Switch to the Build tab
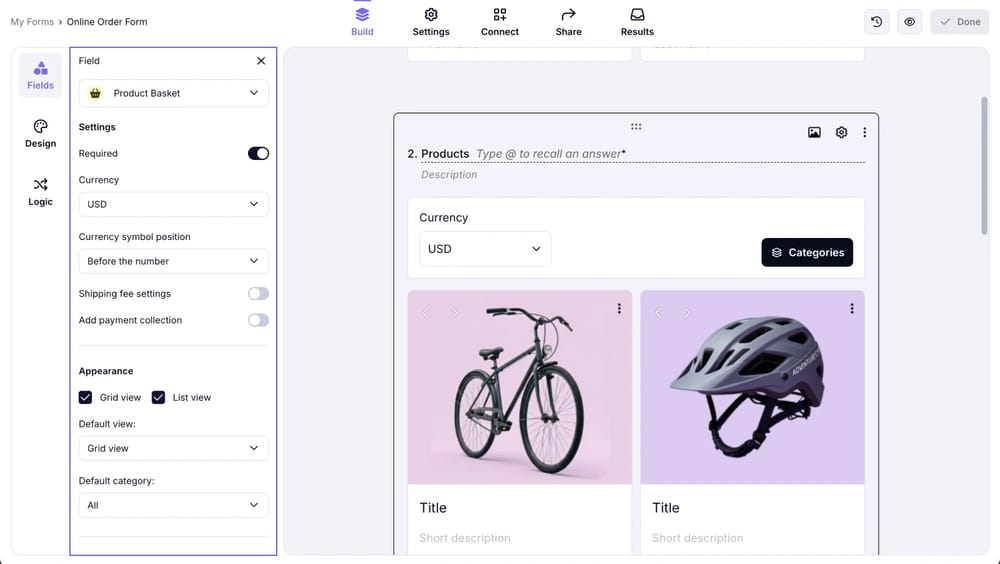This screenshot has height=564, width=1000. tap(362, 22)
